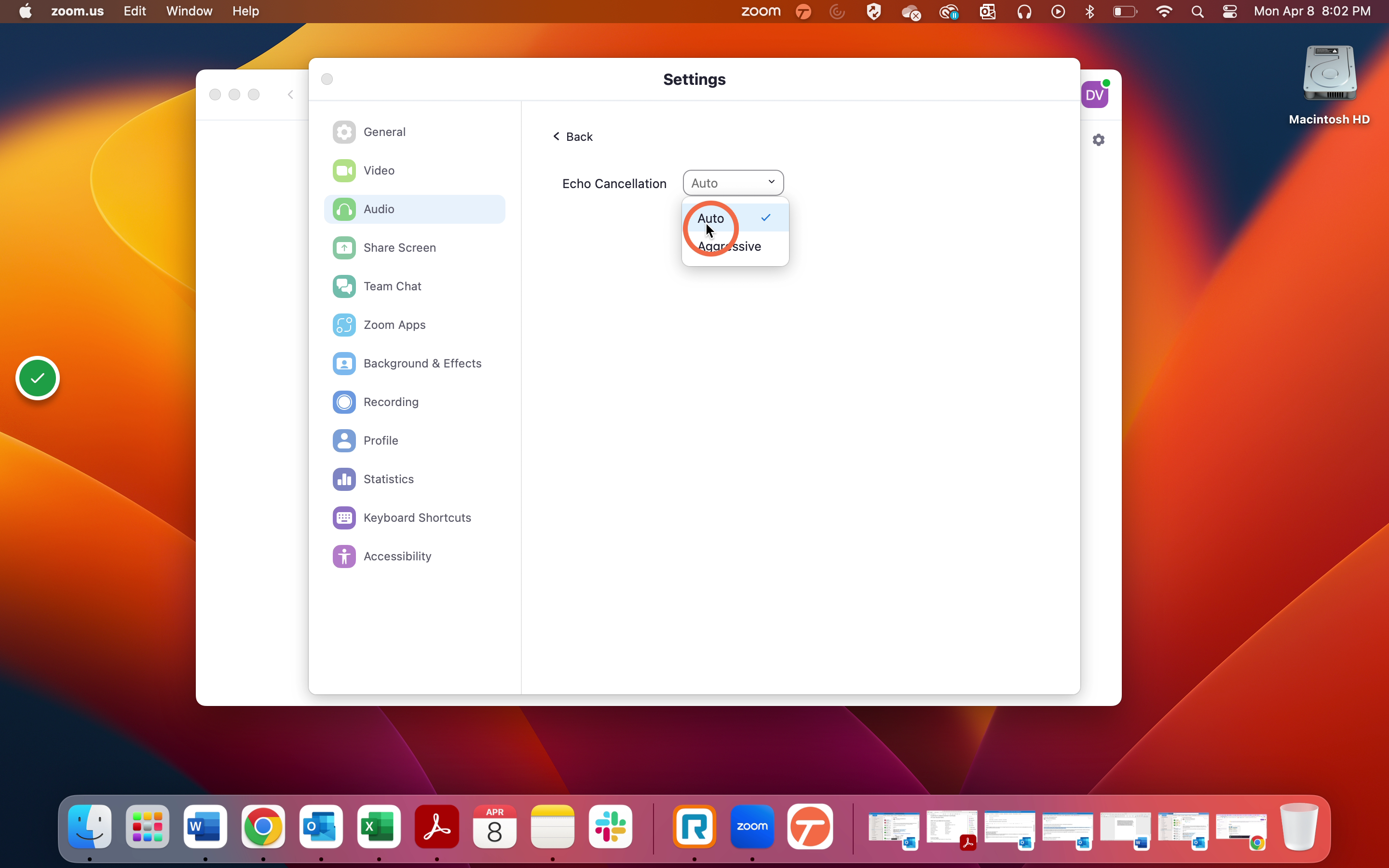Open Adobe Acrobat from the Dock
The width and height of the screenshot is (1389, 868).
437,827
